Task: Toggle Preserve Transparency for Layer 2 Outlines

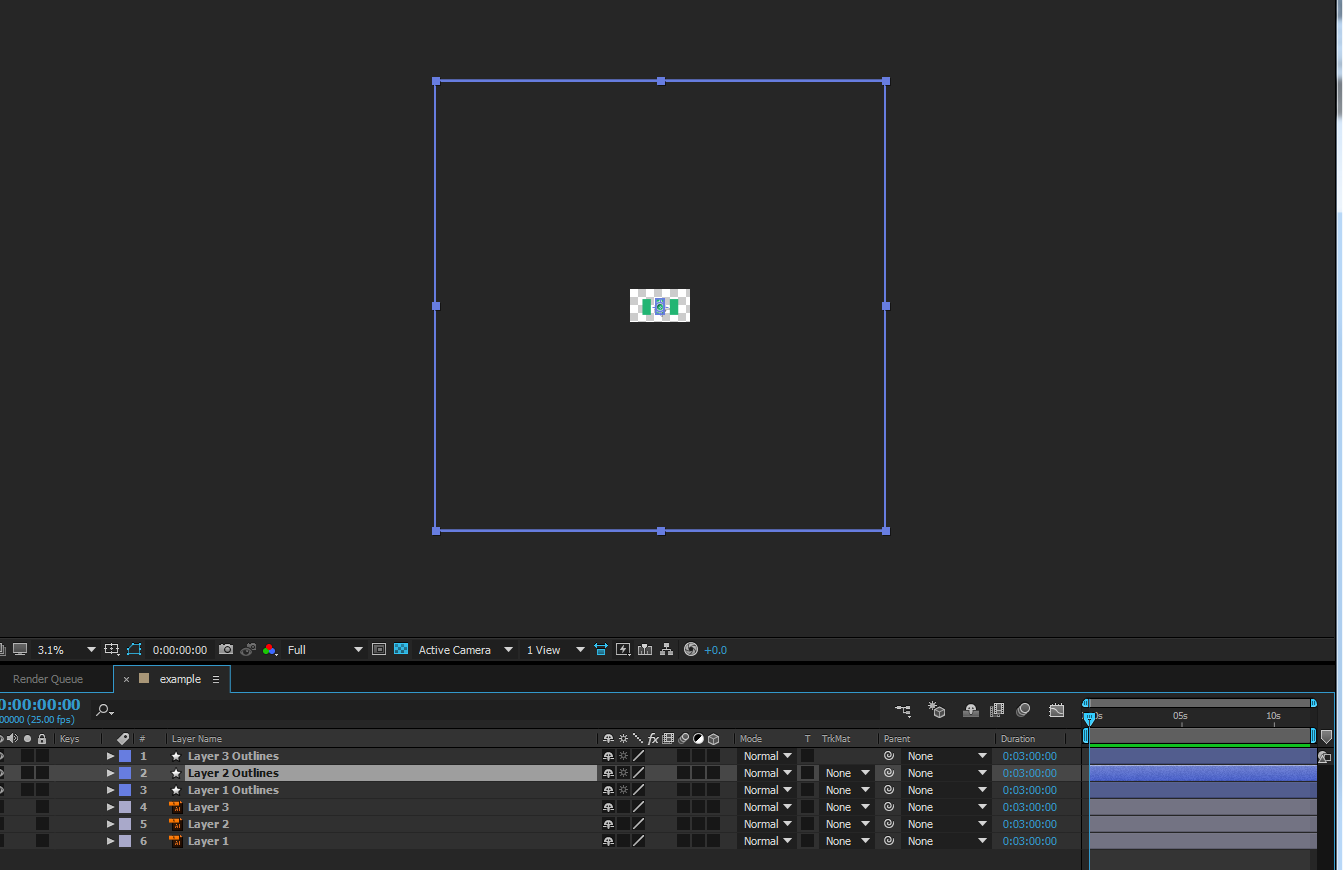Action: click(807, 773)
